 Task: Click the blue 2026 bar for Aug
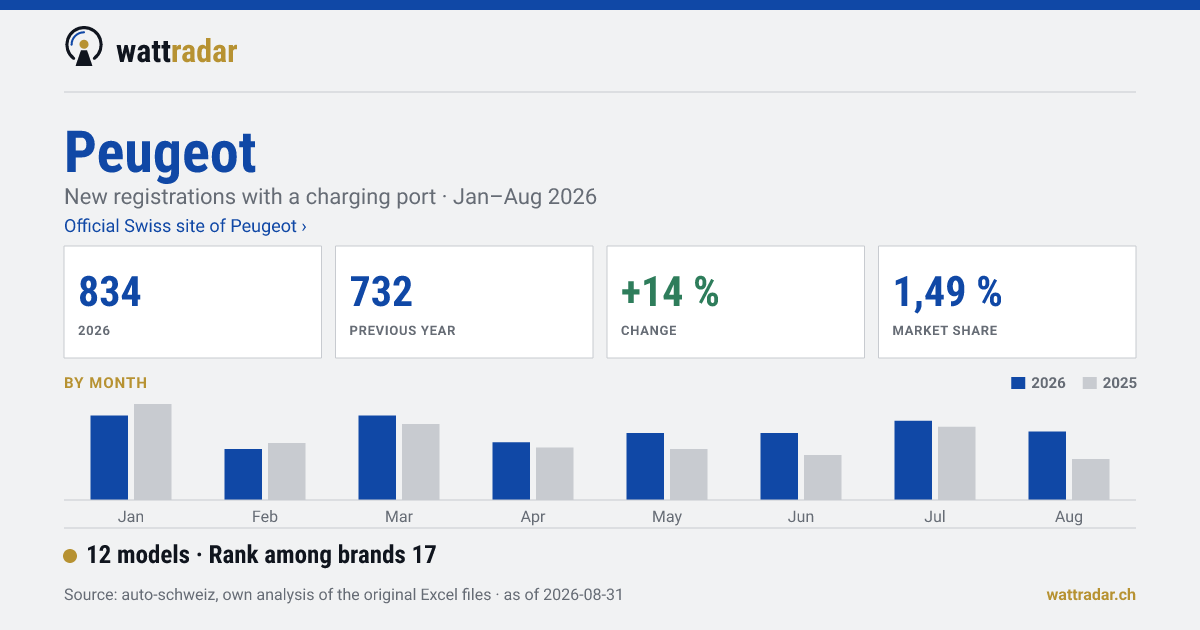pos(1047,465)
